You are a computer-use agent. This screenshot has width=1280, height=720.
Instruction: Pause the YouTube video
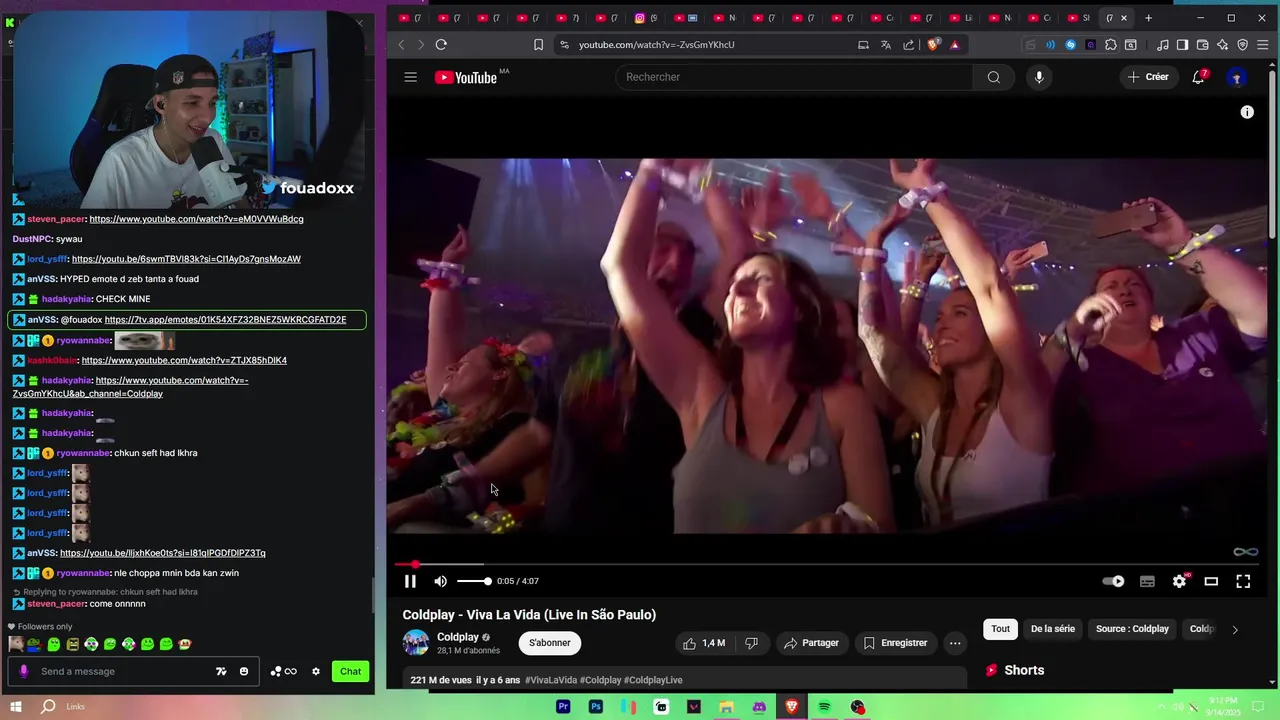click(x=410, y=581)
